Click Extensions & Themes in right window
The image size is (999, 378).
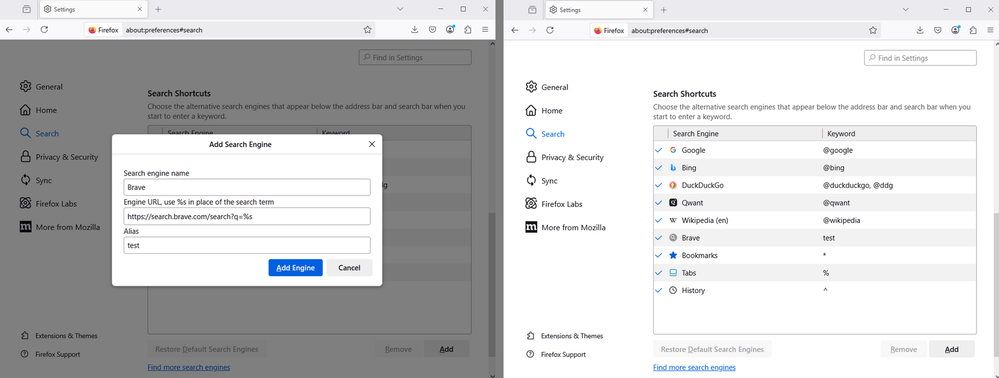564,336
